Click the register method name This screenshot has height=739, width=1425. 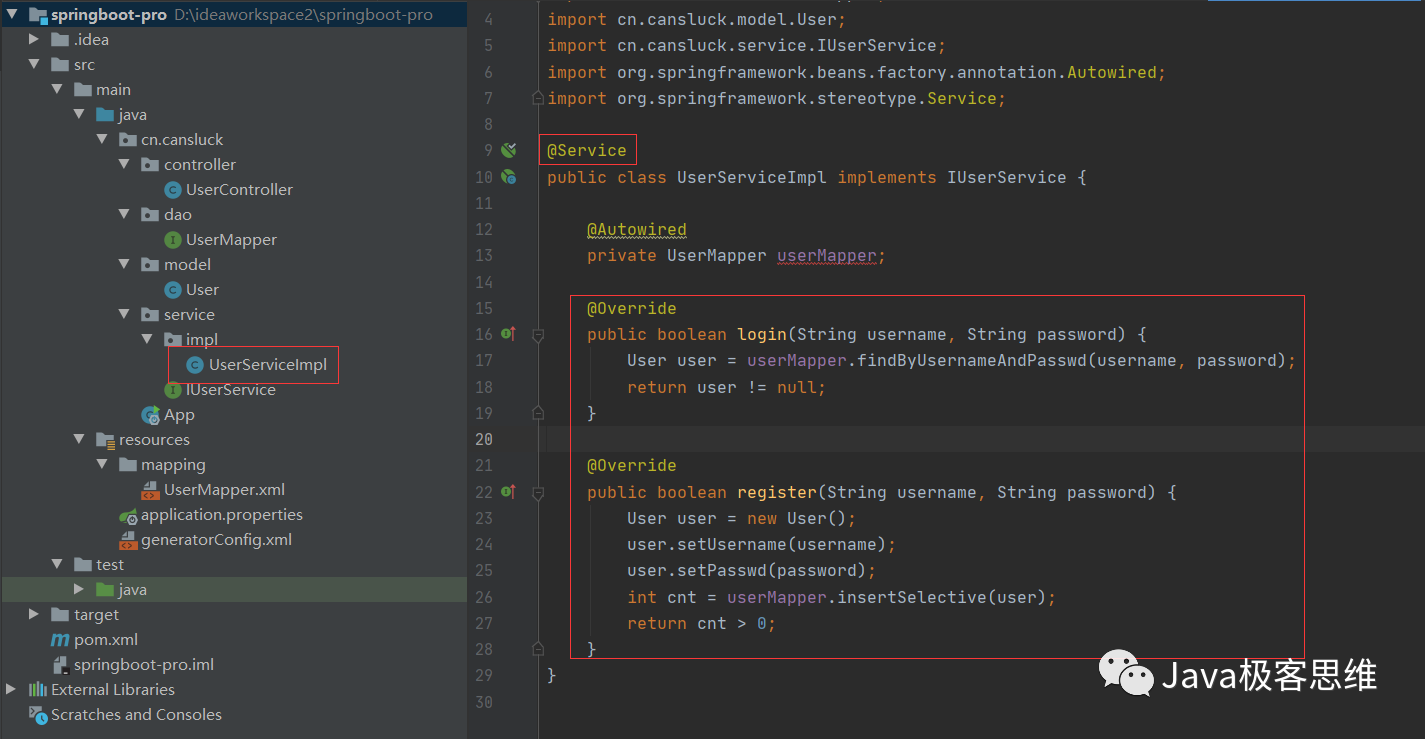(x=777, y=492)
